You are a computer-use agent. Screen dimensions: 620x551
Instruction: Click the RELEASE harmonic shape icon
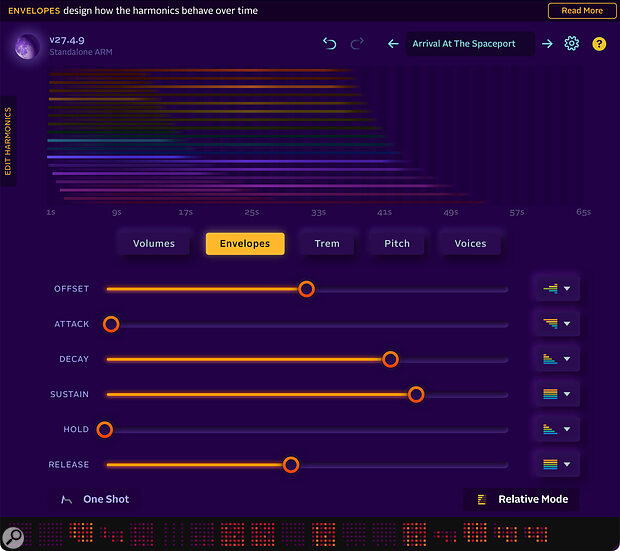[x=550, y=464]
